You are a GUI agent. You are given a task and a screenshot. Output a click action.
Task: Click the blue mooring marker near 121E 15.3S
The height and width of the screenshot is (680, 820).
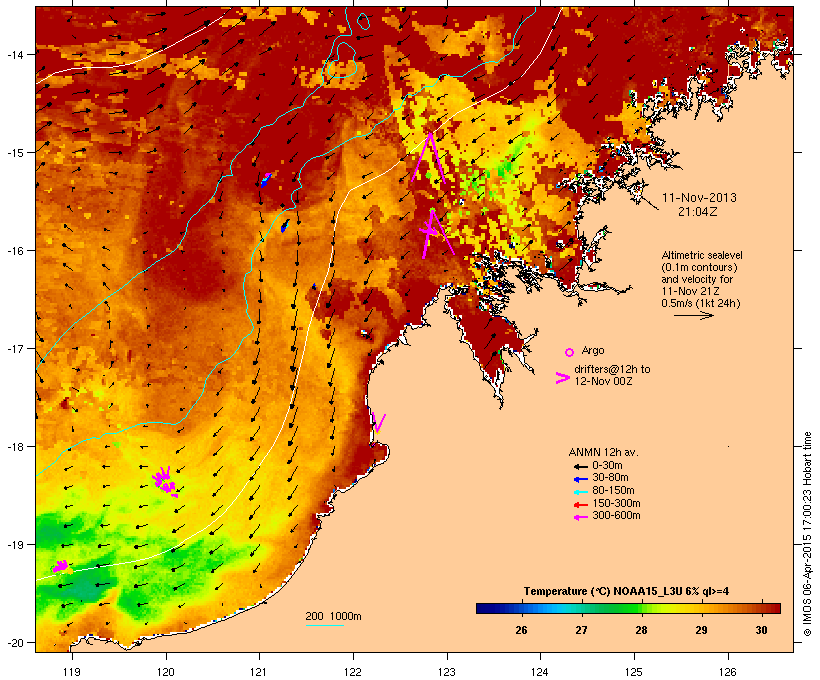266,180
